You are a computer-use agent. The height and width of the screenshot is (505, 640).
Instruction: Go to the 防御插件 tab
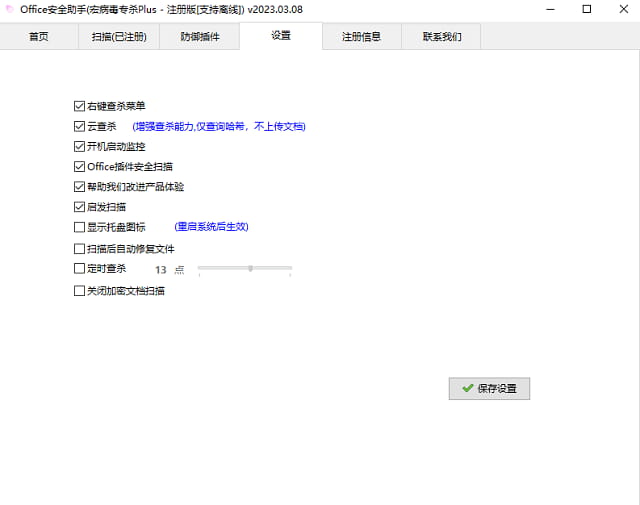[200, 37]
